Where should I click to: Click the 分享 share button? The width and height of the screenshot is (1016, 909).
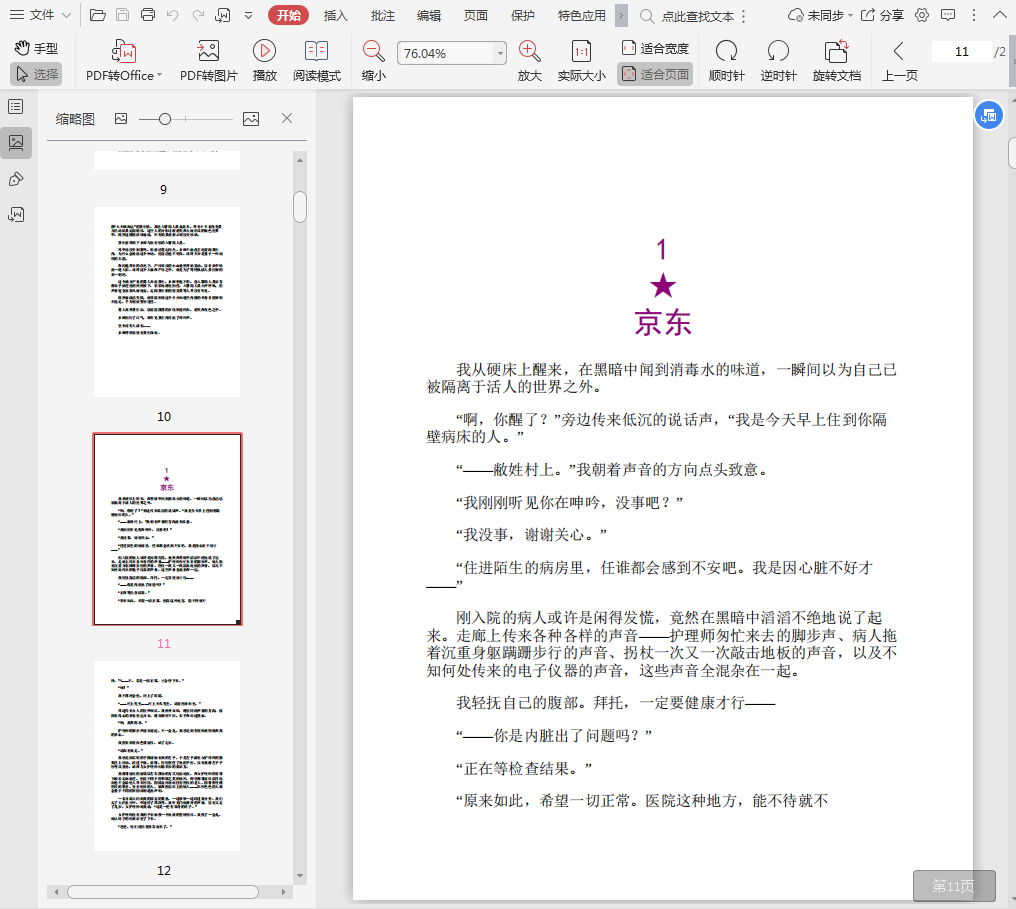882,16
